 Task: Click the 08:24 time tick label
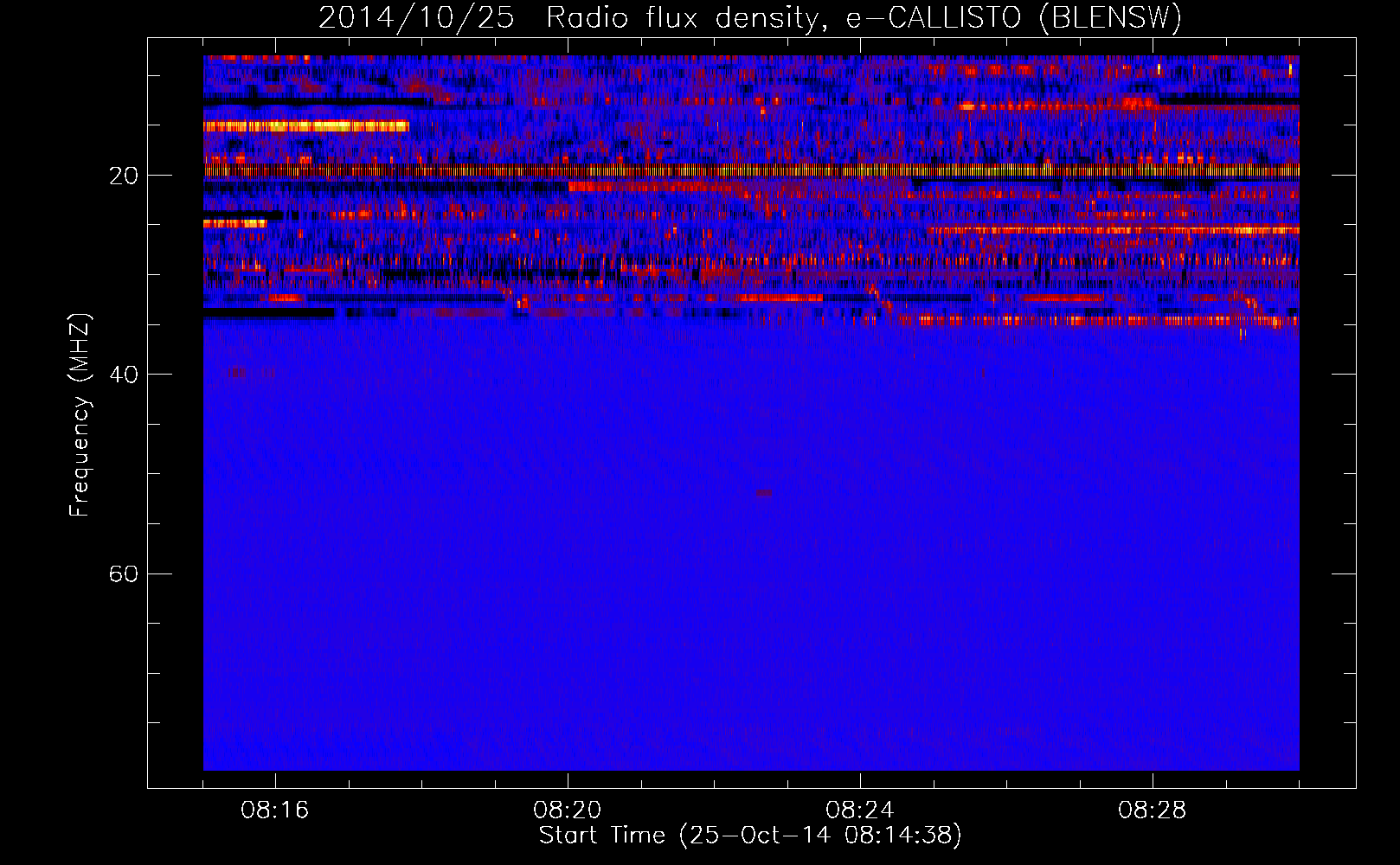click(x=860, y=811)
